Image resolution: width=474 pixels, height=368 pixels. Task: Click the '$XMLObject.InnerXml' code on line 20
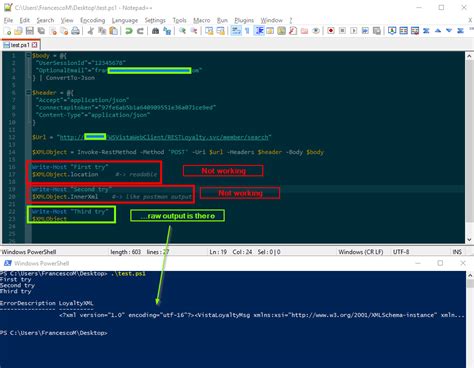click(x=65, y=197)
